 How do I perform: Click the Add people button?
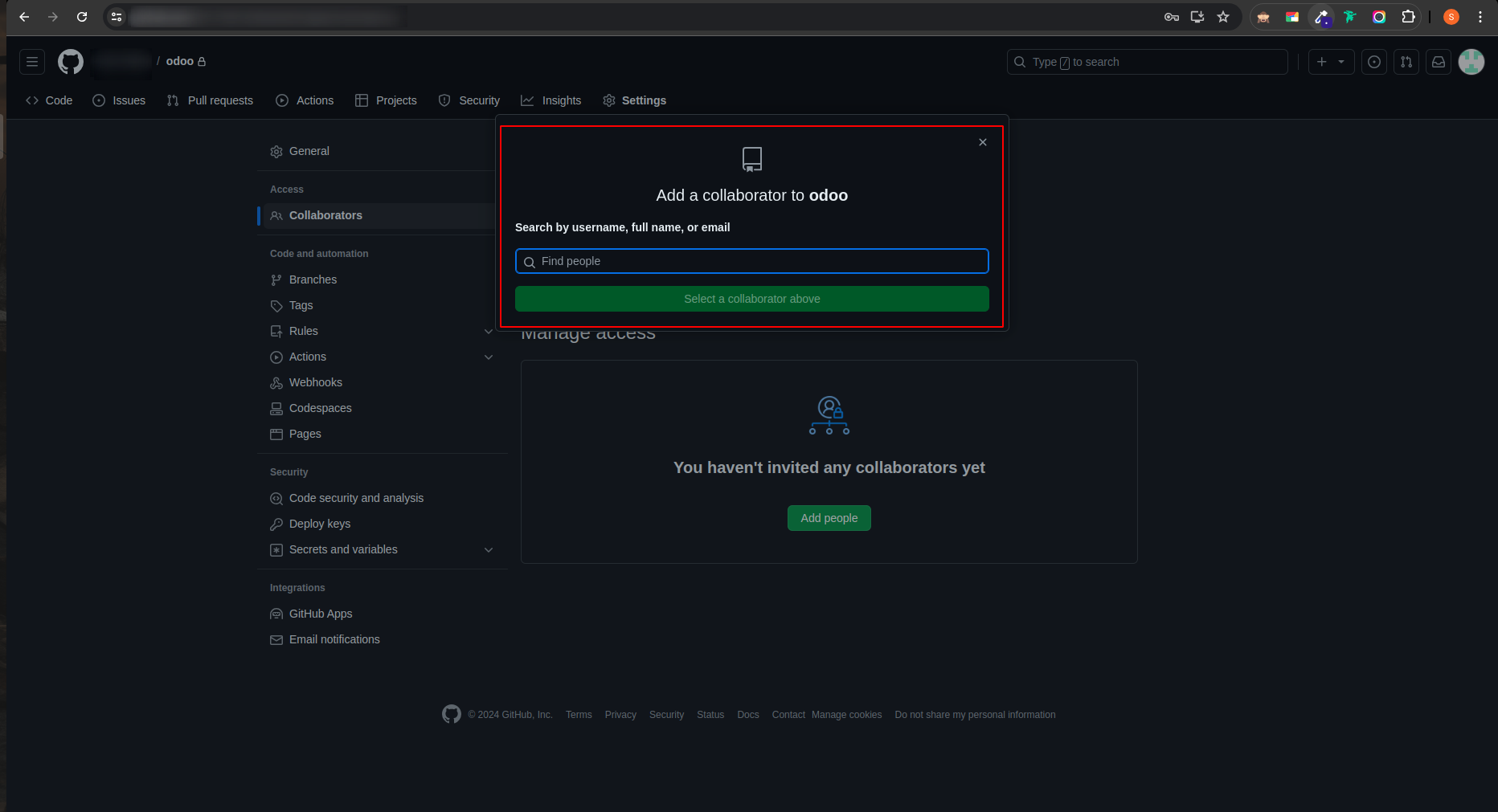[x=829, y=518]
